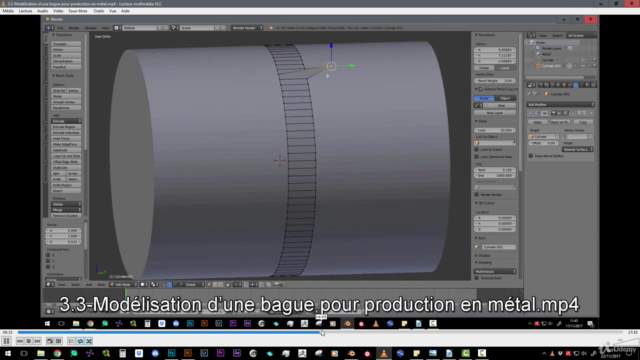The image size is (640, 360).
Task: Seek along the VLC progress bar
Action: (320, 332)
